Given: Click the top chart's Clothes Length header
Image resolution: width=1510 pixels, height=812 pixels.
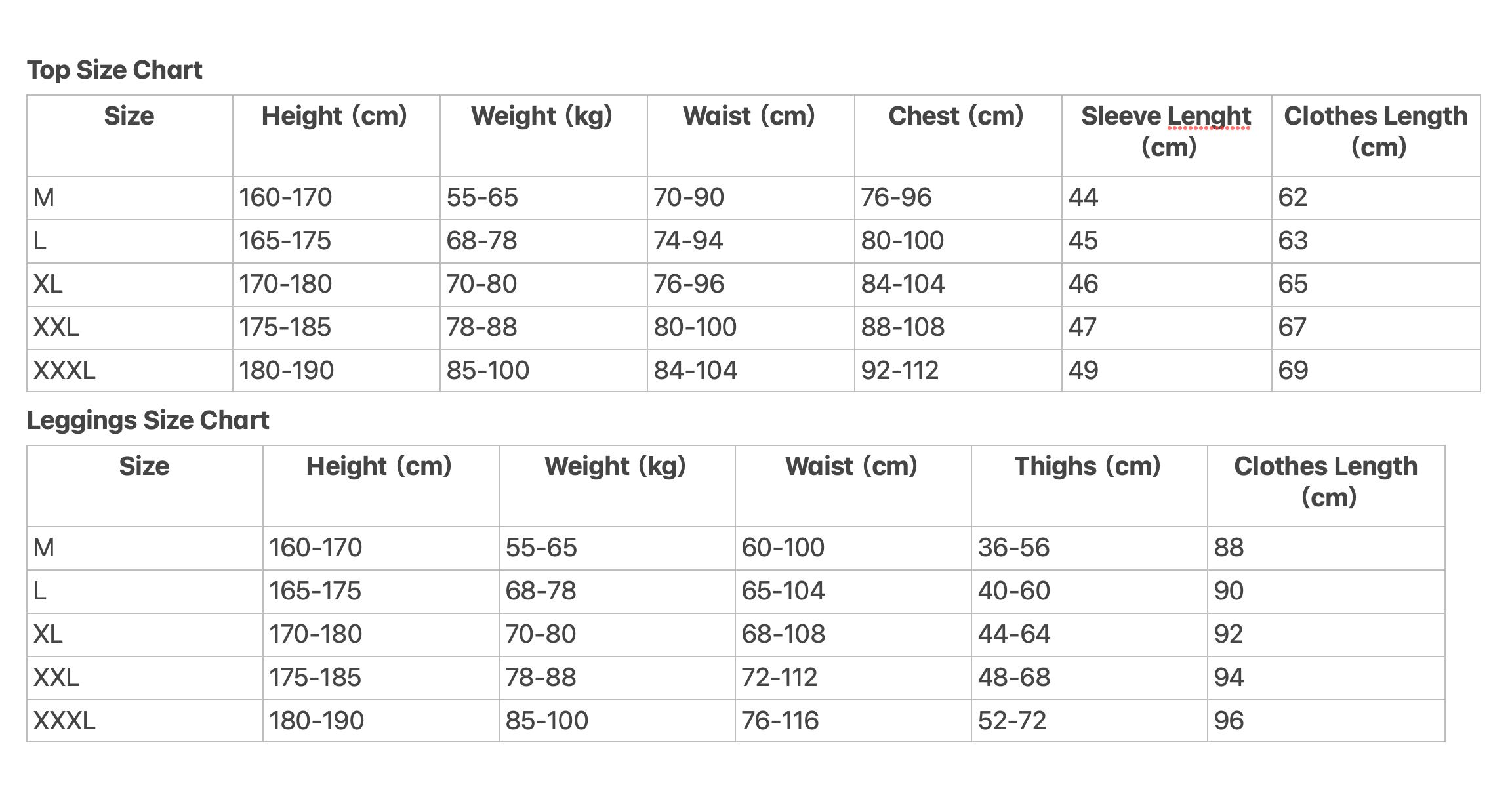Looking at the screenshot, I should pyautogui.click(x=1376, y=131).
